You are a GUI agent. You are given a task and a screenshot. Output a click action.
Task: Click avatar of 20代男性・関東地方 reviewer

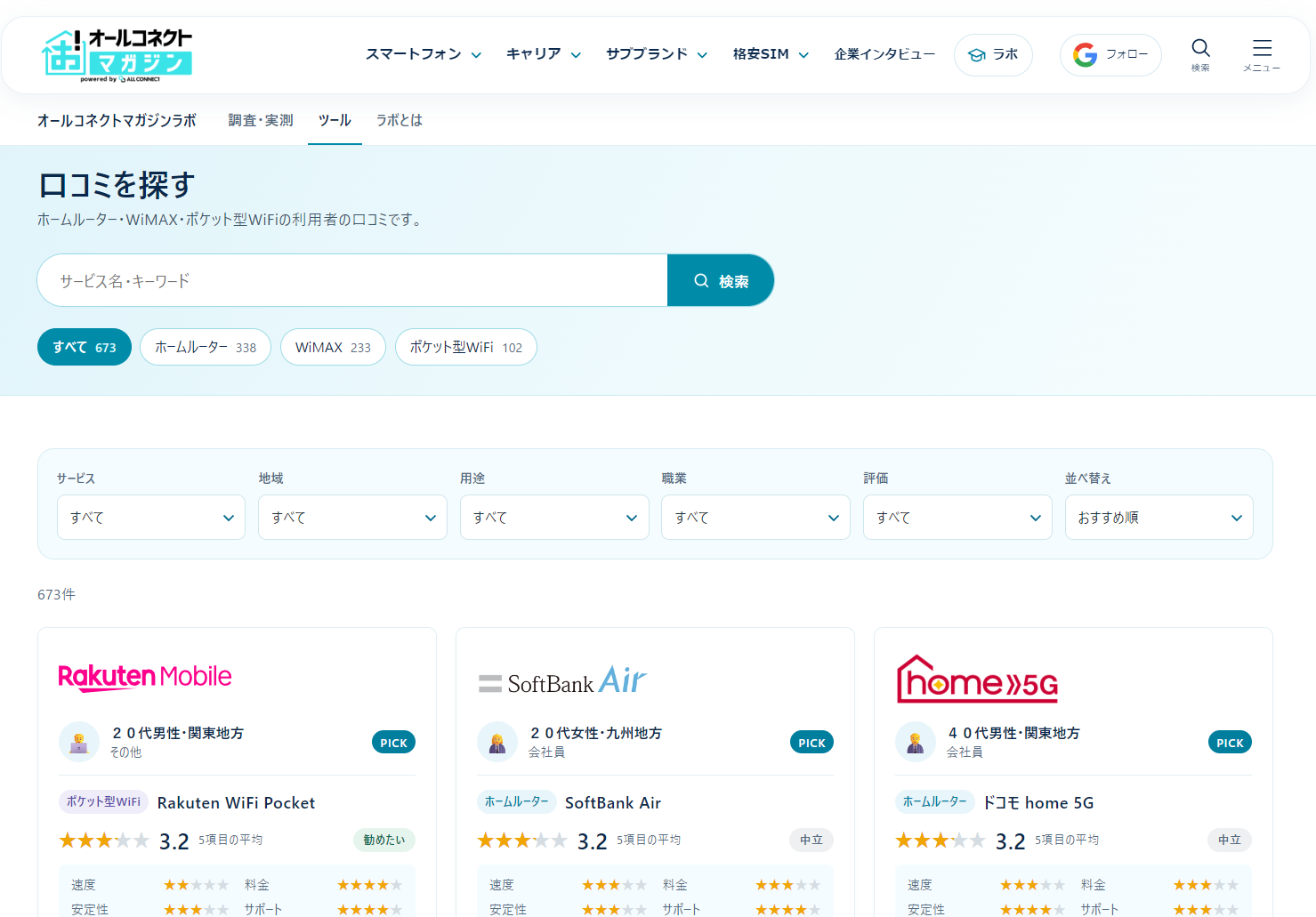tap(79, 742)
